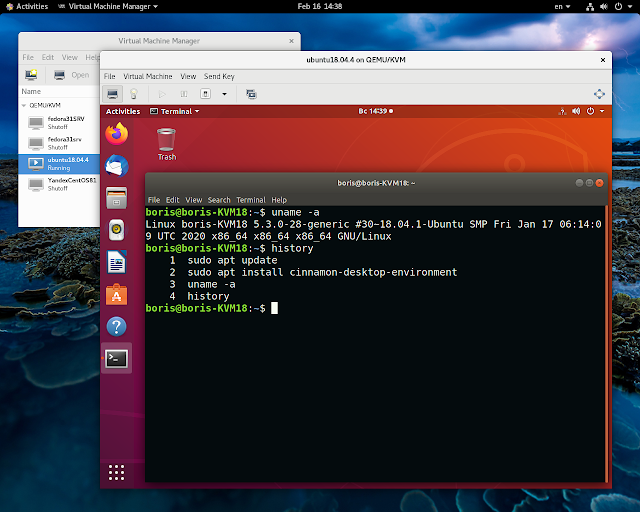Click guest power icon in top bar
This screenshot has height=512, width=640.
click(x=590, y=111)
